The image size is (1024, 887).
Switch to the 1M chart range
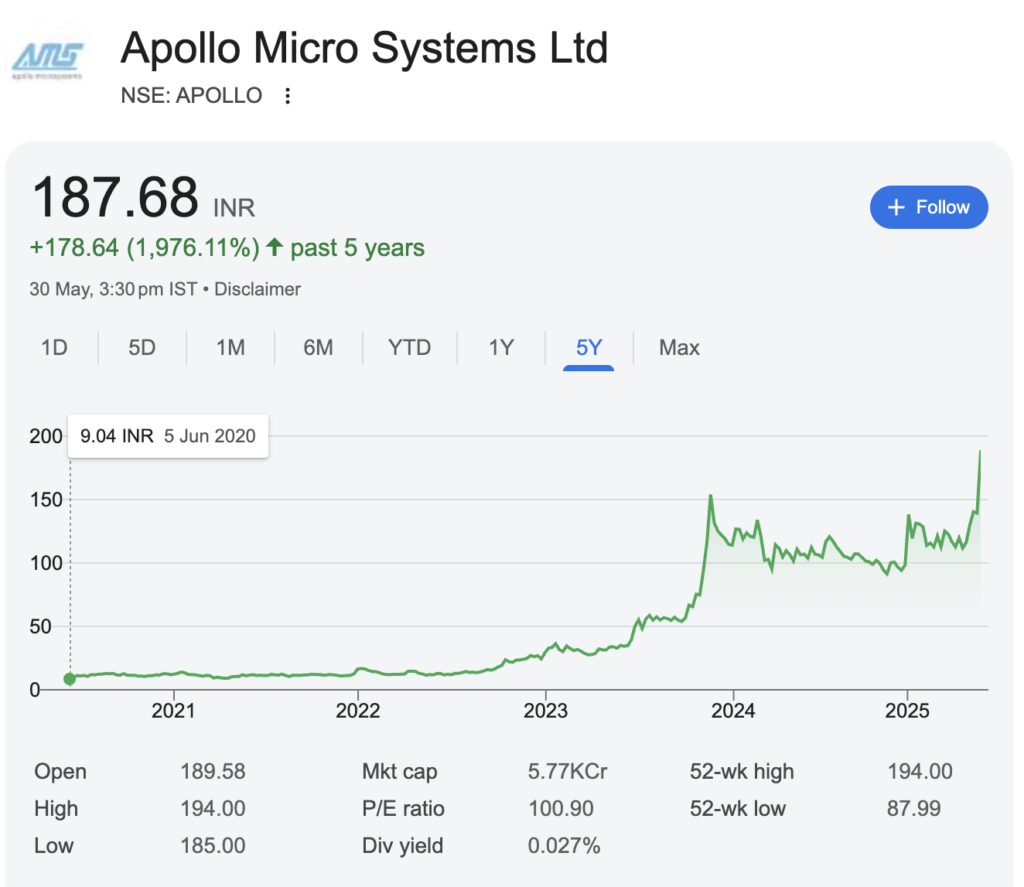pos(231,347)
